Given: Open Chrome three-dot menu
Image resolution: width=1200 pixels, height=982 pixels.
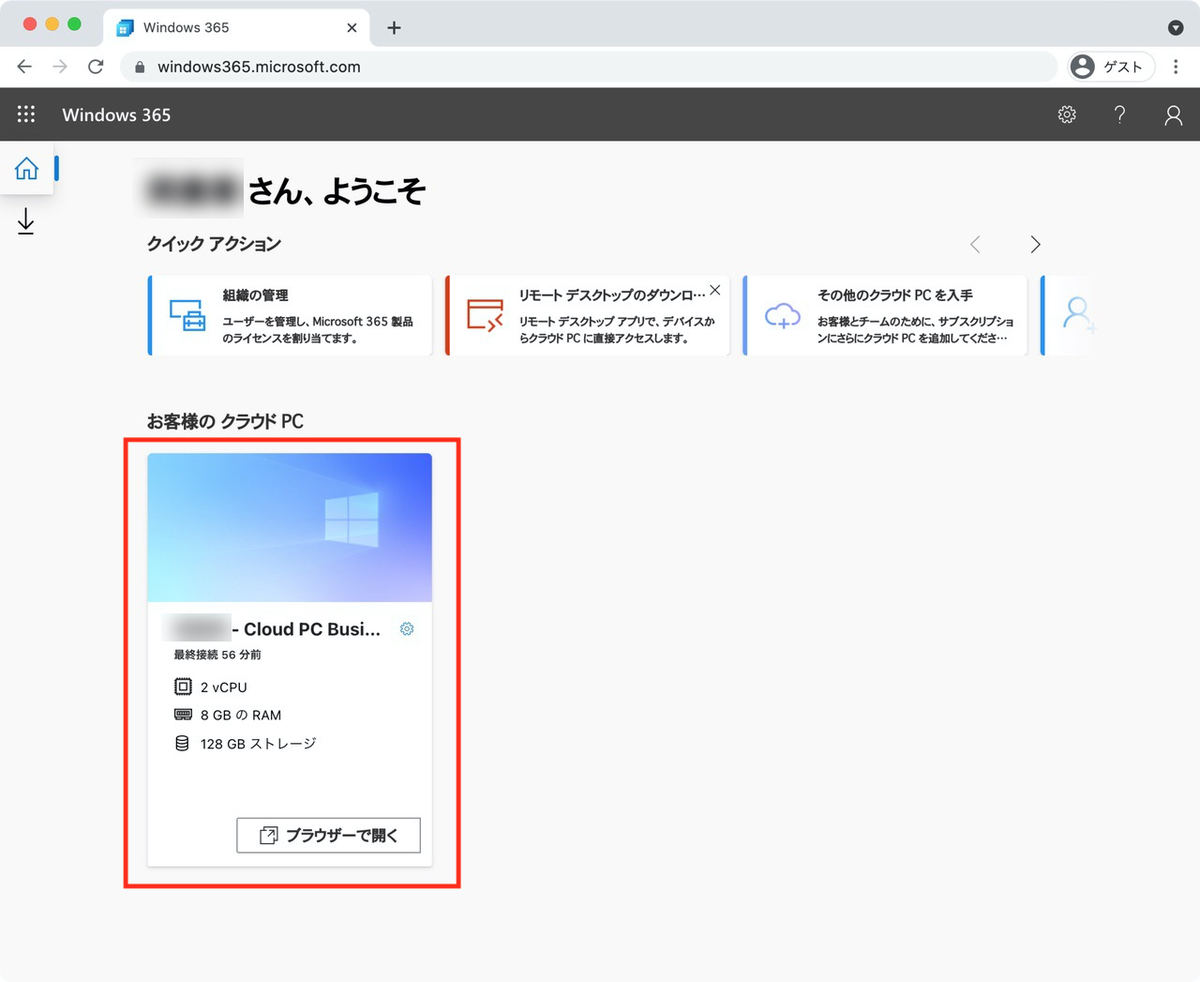Looking at the screenshot, I should click(x=1176, y=67).
